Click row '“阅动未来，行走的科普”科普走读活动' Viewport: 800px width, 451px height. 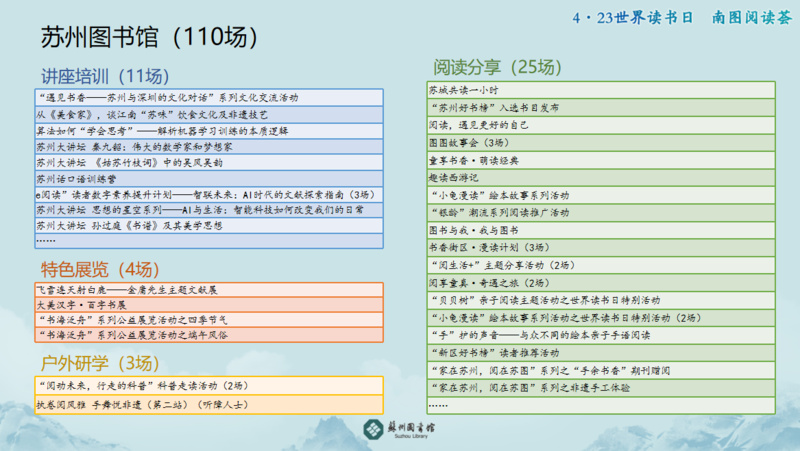click(x=209, y=386)
